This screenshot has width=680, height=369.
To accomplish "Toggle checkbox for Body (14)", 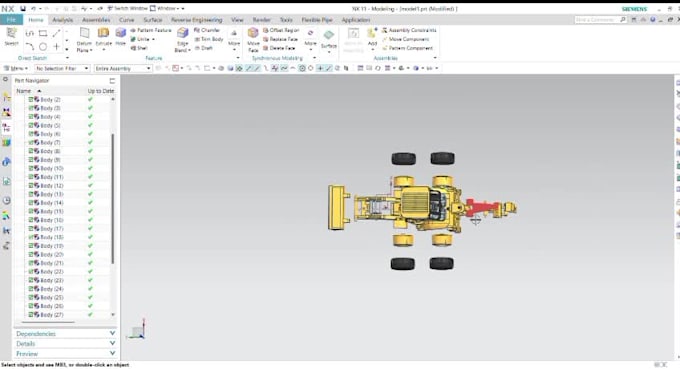I will 31,202.
